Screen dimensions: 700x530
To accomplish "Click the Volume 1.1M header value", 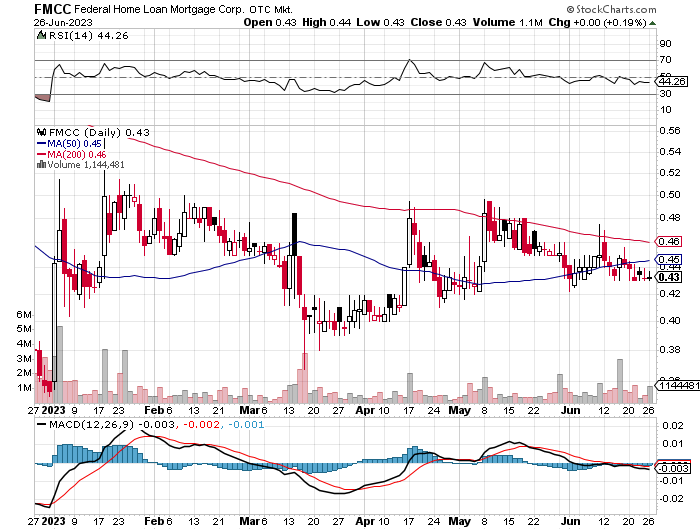I will [x=508, y=22].
